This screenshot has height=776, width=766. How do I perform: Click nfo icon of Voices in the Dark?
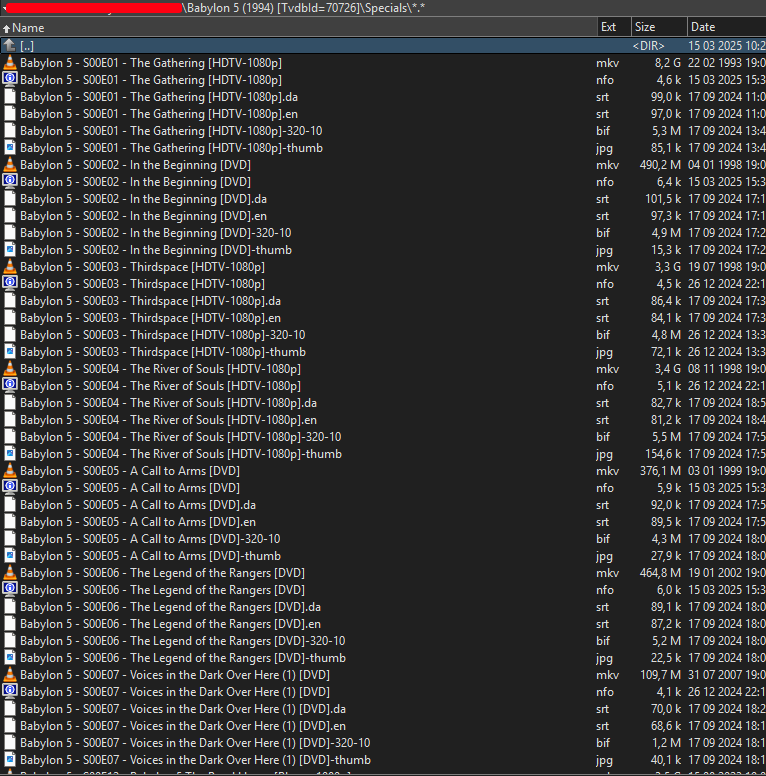[9, 692]
